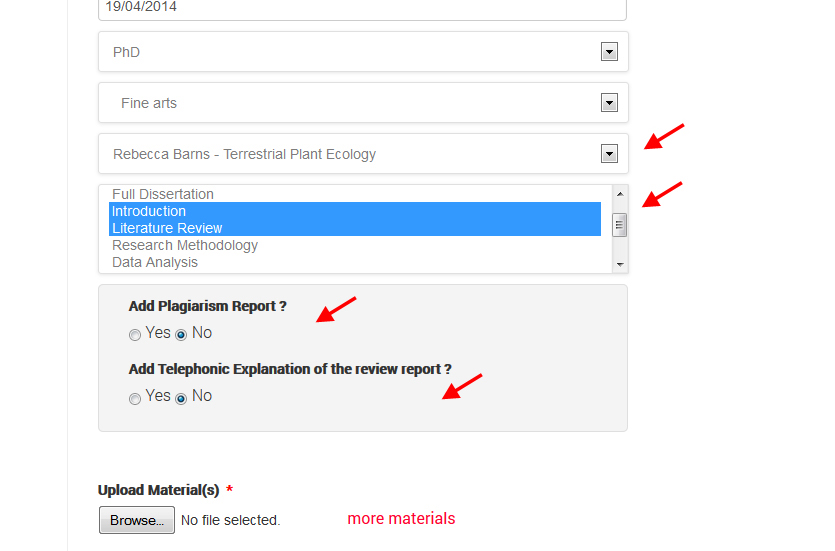The width and height of the screenshot is (835, 551).
Task: Choose Yes for Telephonic Explanation
Action: [x=135, y=398]
